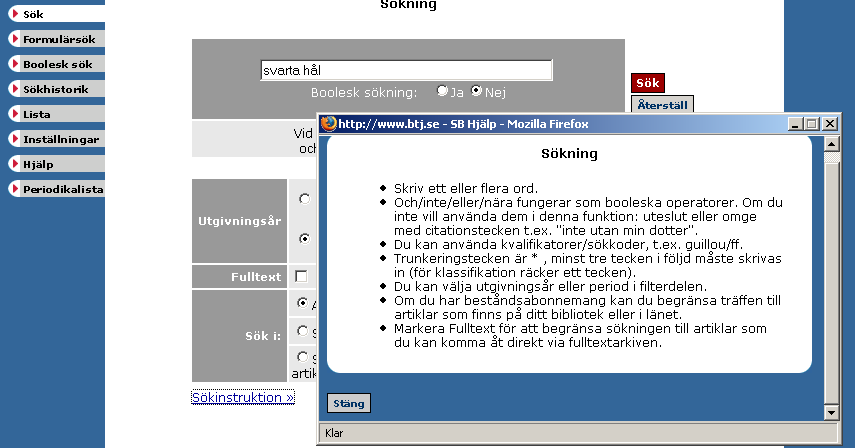Click 'Klar' status bar text

(334, 433)
